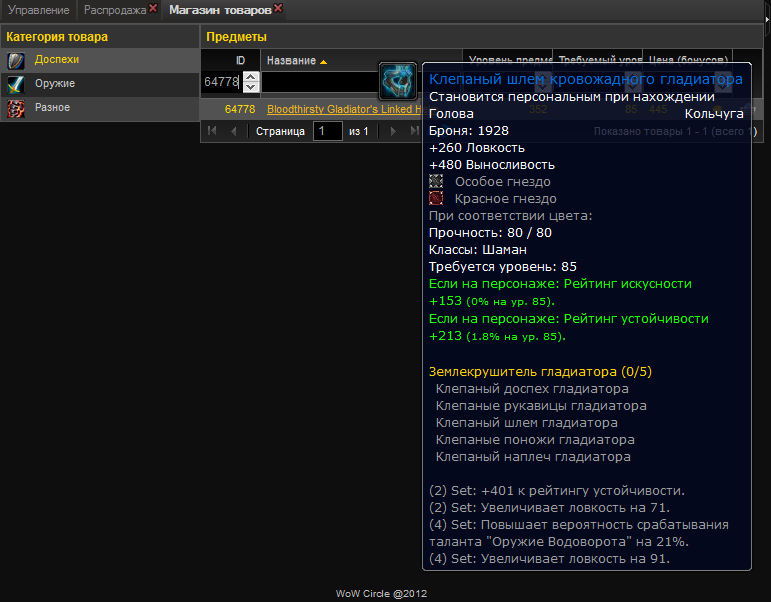Click the gladiator helm item icon thumbnail
771x602 pixels.
tap(398, 81)
